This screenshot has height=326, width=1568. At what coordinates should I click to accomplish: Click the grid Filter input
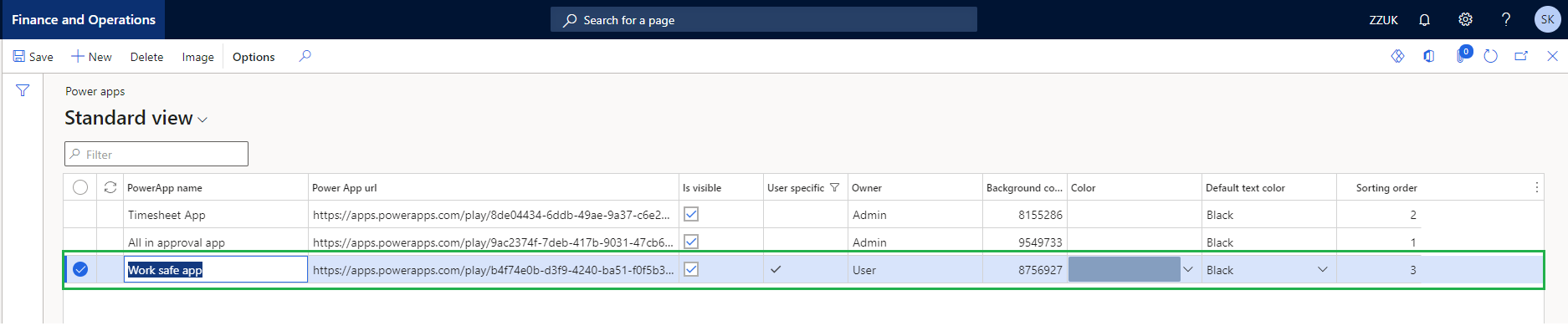click(x=156, y=154)
